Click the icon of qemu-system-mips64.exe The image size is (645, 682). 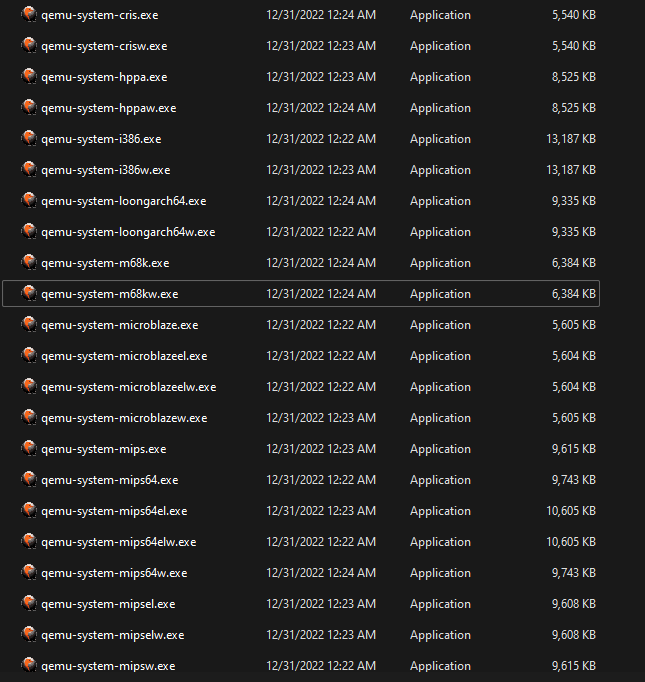click(x=29, y=479)
